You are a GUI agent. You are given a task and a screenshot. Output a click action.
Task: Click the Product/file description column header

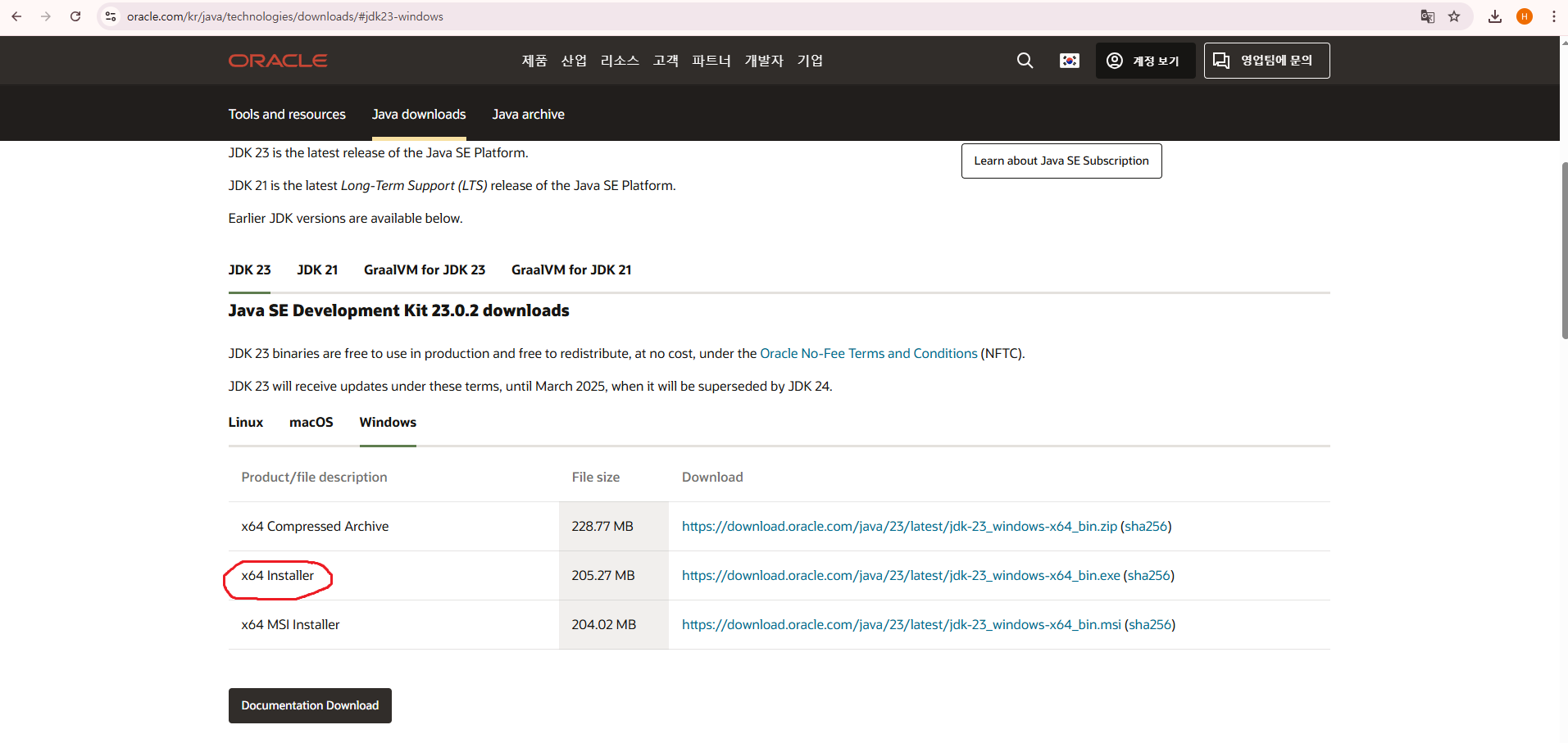(314, 478)
